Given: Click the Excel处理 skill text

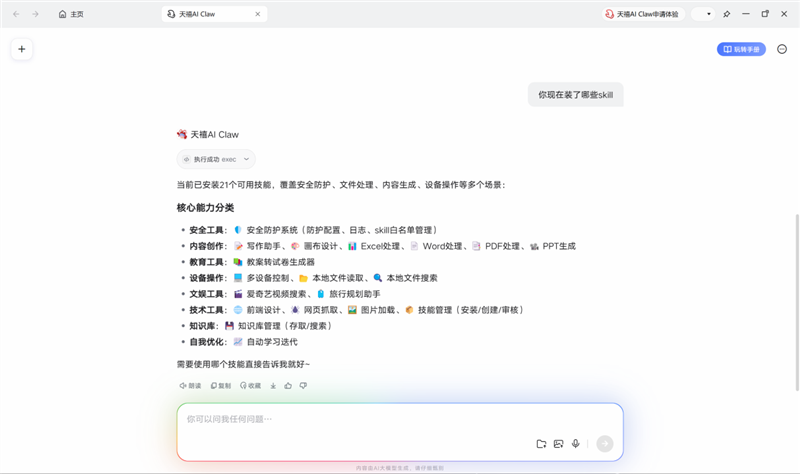Looking at the screenshot, I should tap(380, 246).
